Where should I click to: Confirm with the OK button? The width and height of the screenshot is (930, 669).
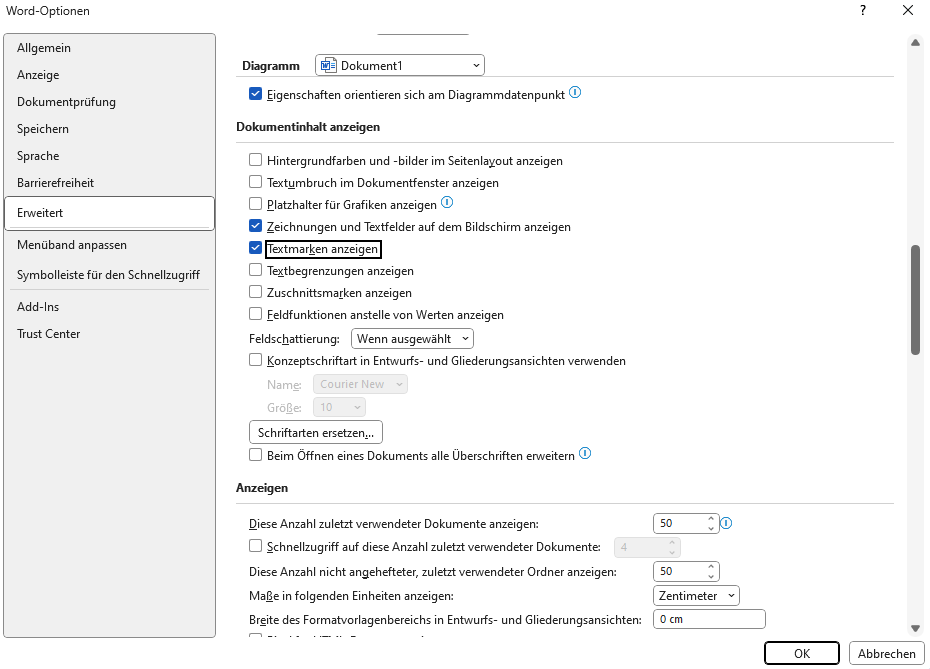pyautogui.click(x=802, y=653)
